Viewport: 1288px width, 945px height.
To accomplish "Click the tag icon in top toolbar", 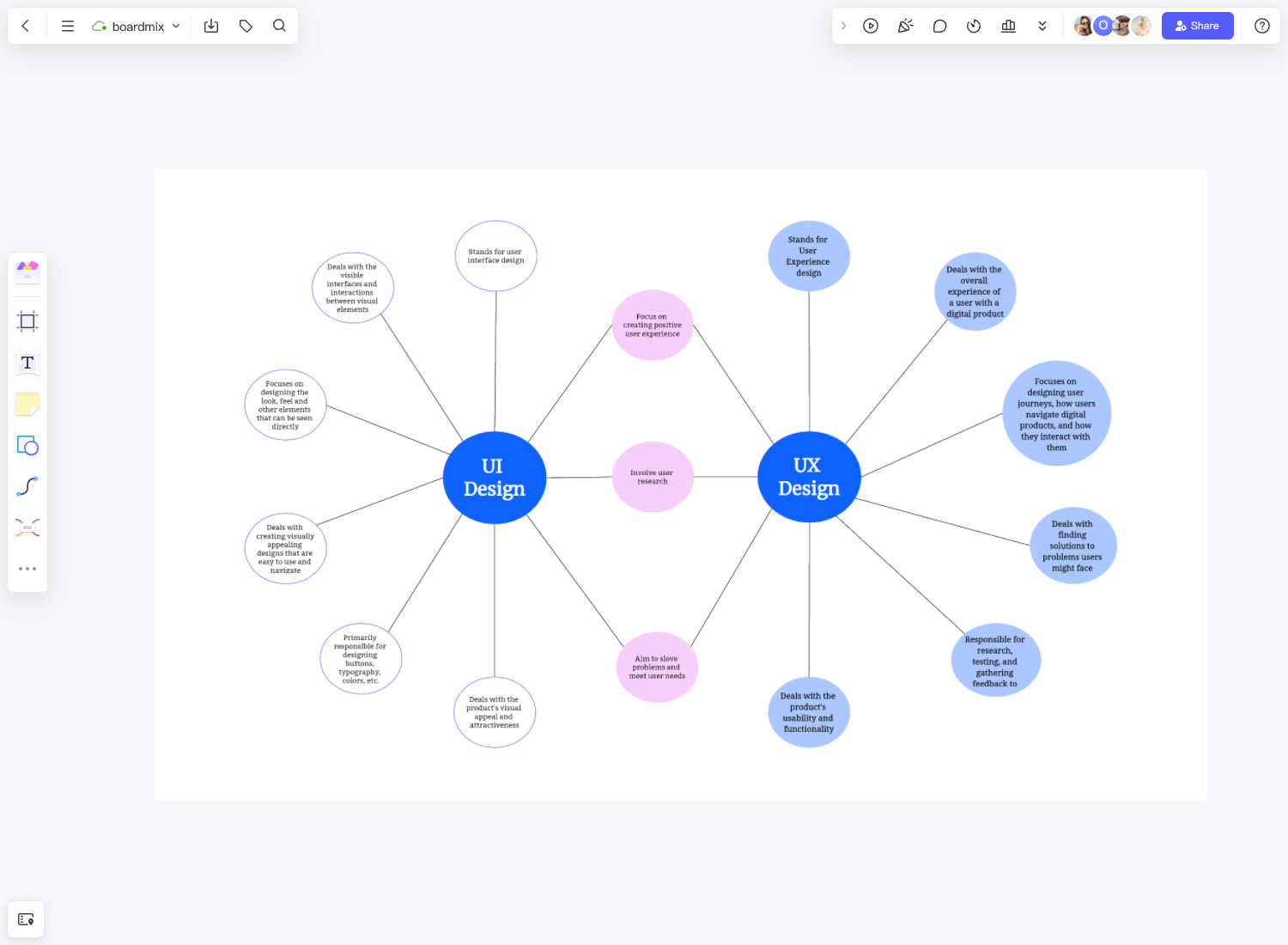I will [x=246, y=26].
